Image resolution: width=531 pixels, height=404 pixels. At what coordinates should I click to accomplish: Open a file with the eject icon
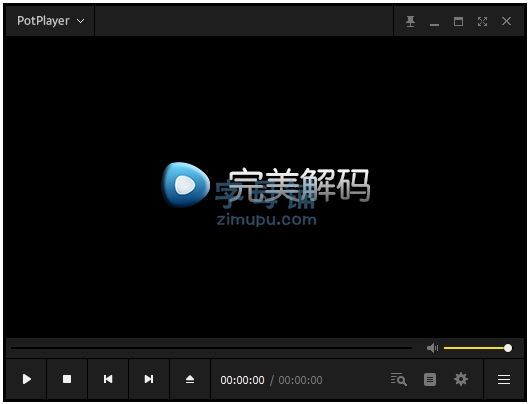(190, 379)
